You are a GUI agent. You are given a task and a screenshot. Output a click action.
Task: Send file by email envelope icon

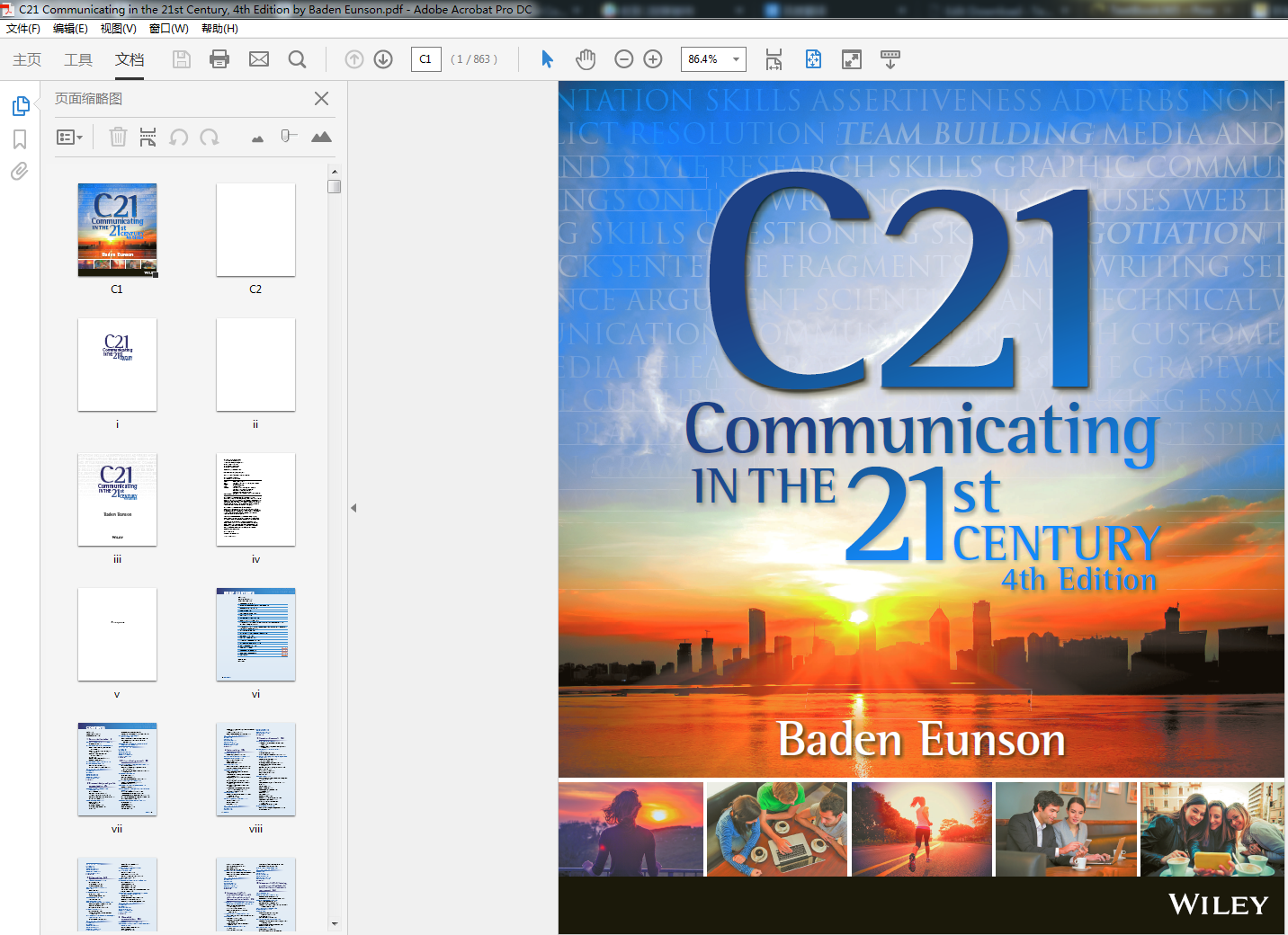point(259,59)
